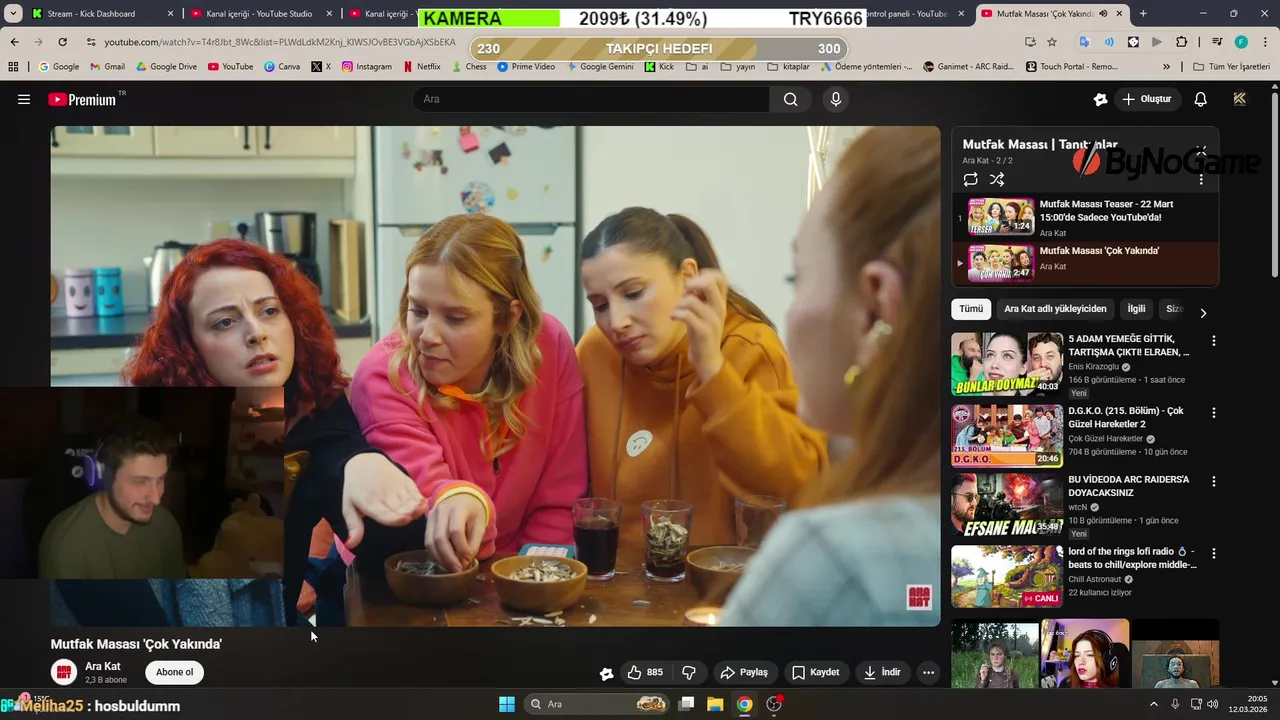Open lord of the rings lofi radio stream

(x=1132, y=558)
